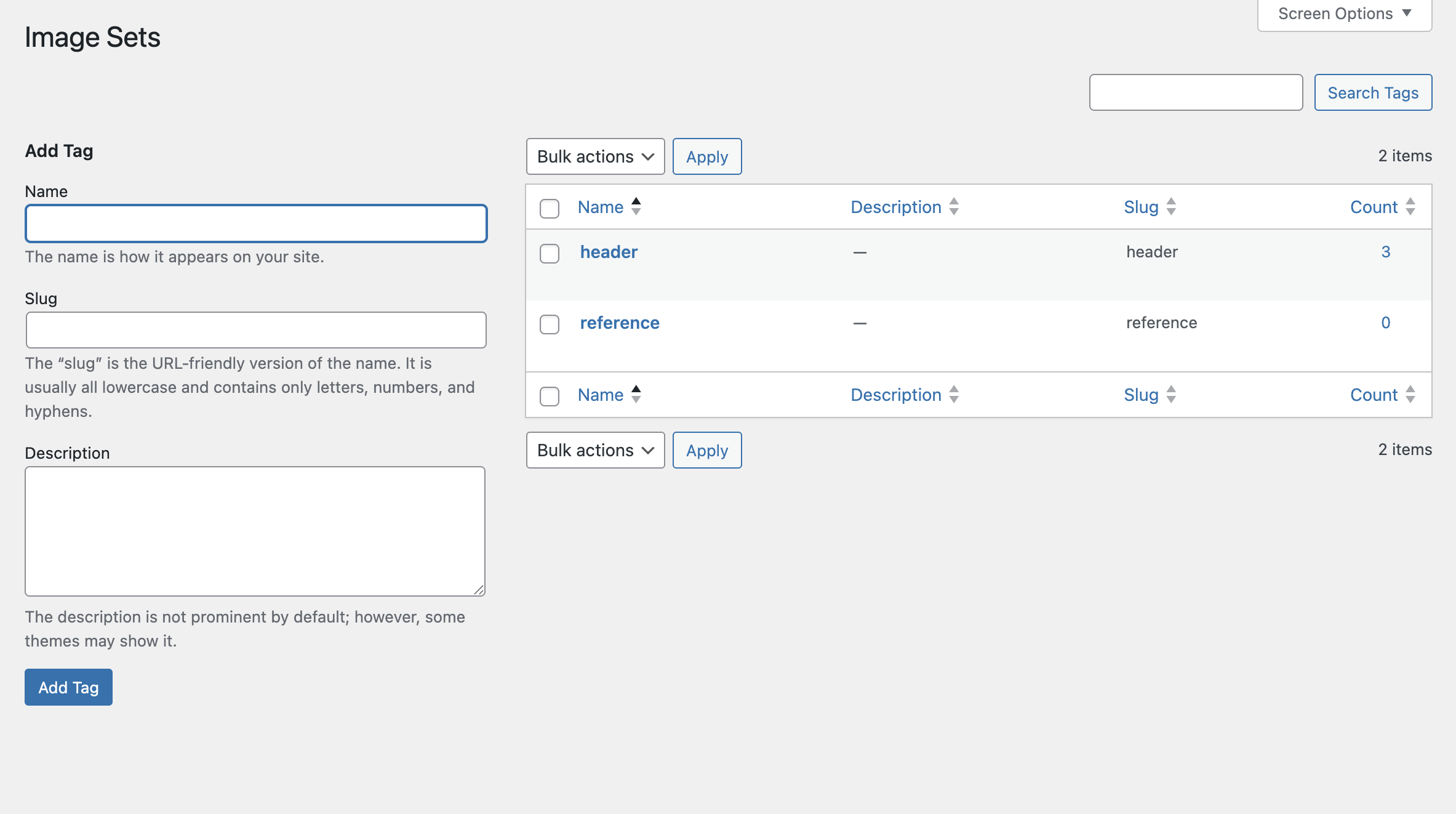
Task: Sort the table by Slug column
Action: pos(1141,207)
